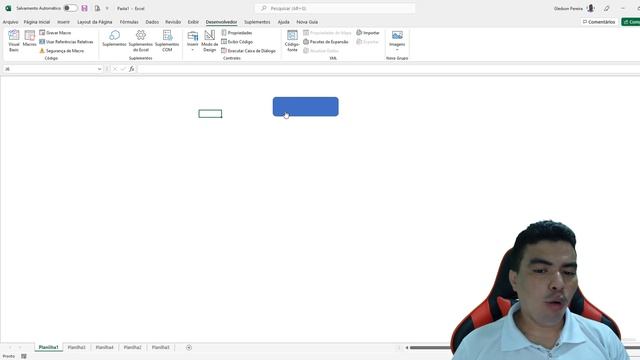Add a new sheet with plus icon
The height and width of the screenshot is (360, 640).
click(189, 348)
